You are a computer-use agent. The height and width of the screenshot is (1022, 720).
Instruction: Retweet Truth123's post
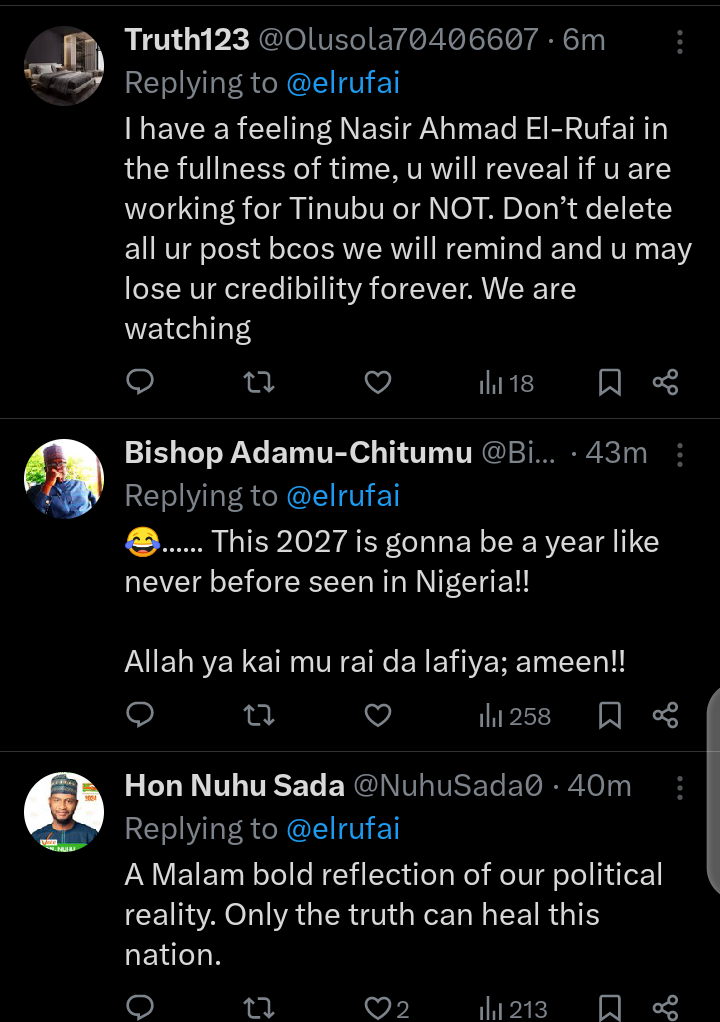pos(259,382)
